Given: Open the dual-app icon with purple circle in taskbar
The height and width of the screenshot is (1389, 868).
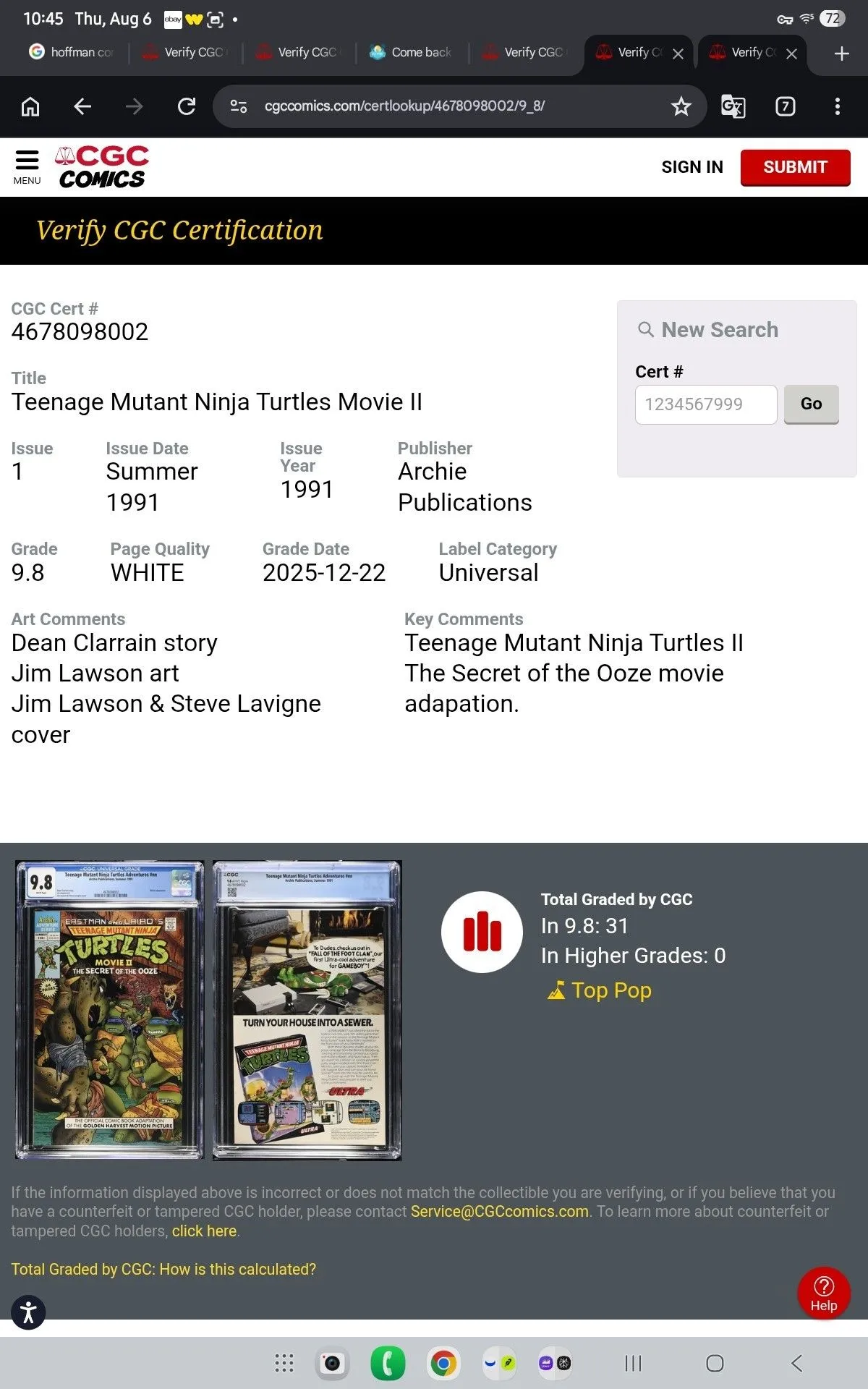Looking at the screenshot, I should click(555, 1363).
